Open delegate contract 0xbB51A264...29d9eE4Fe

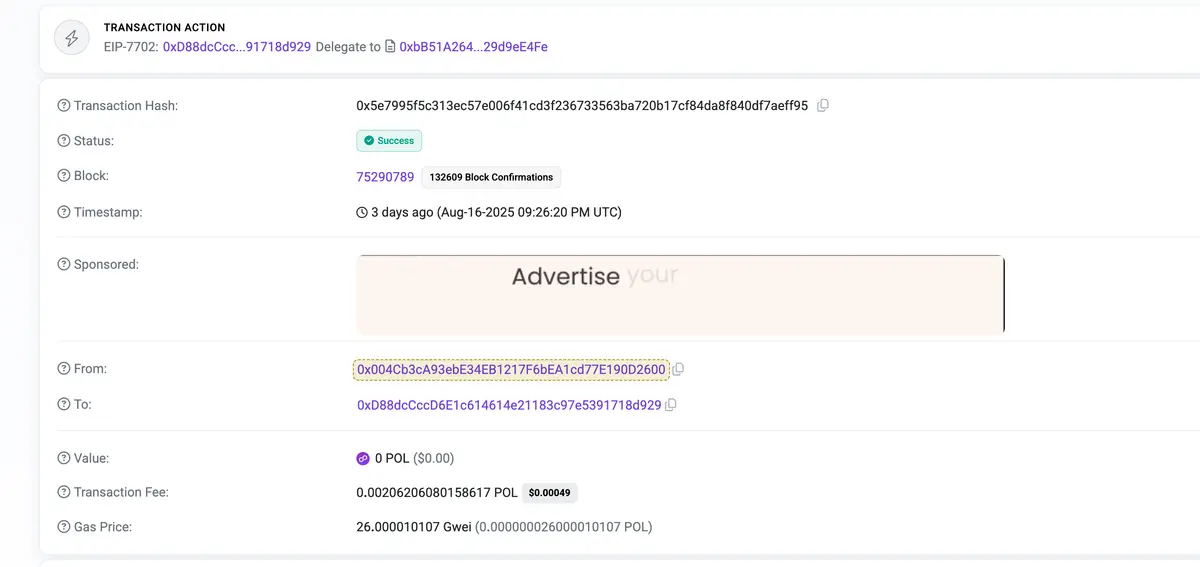click(x=473, y=47)
